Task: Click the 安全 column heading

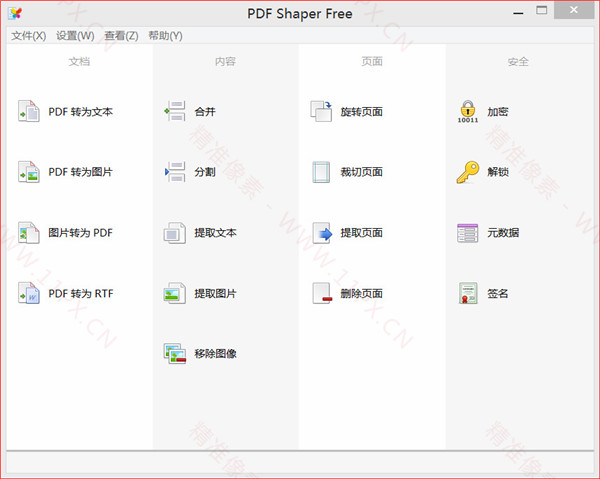Action: (x=518, y=61)
